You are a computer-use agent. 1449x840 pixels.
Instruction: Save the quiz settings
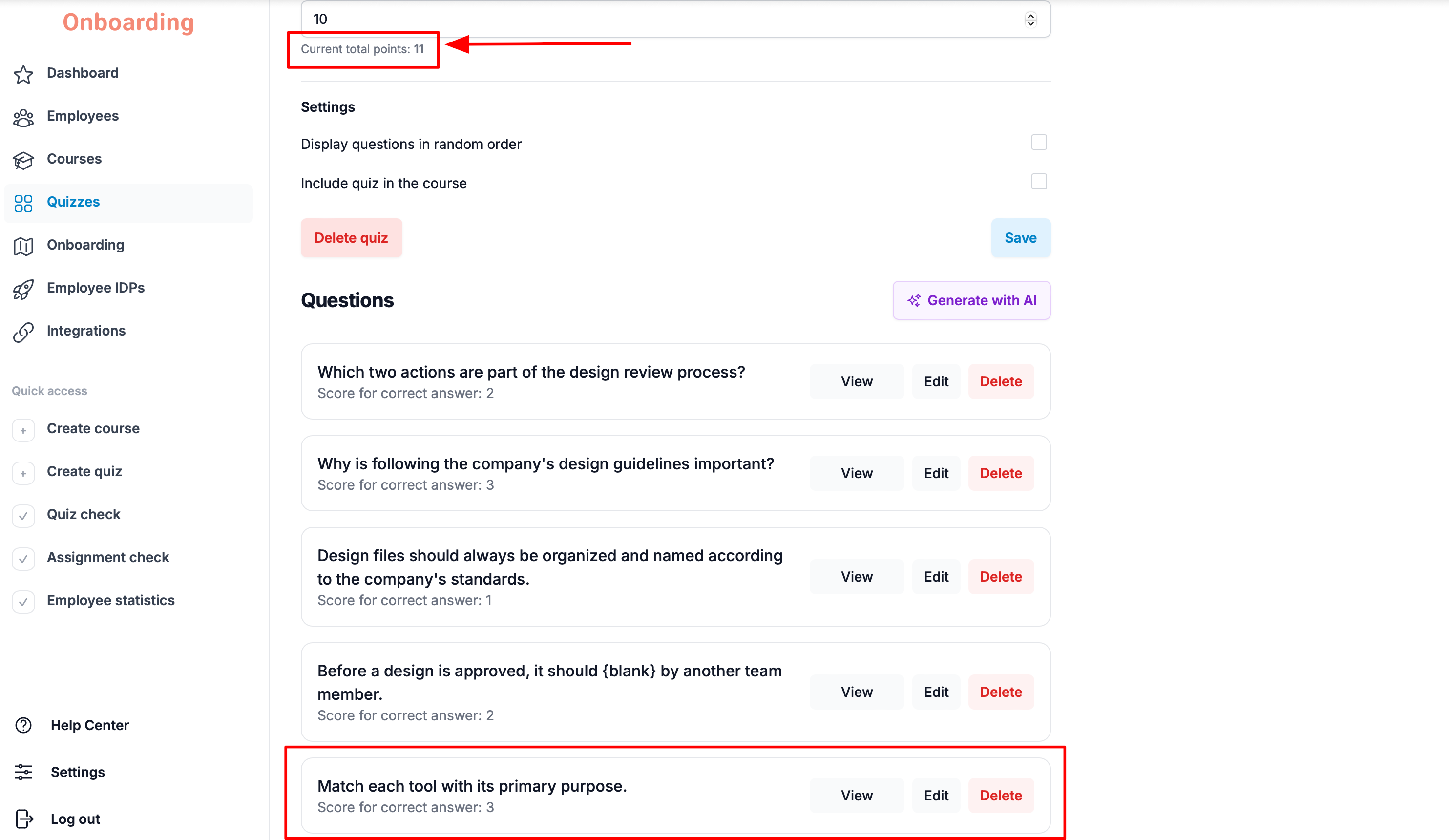click(x=1020, y=237)
